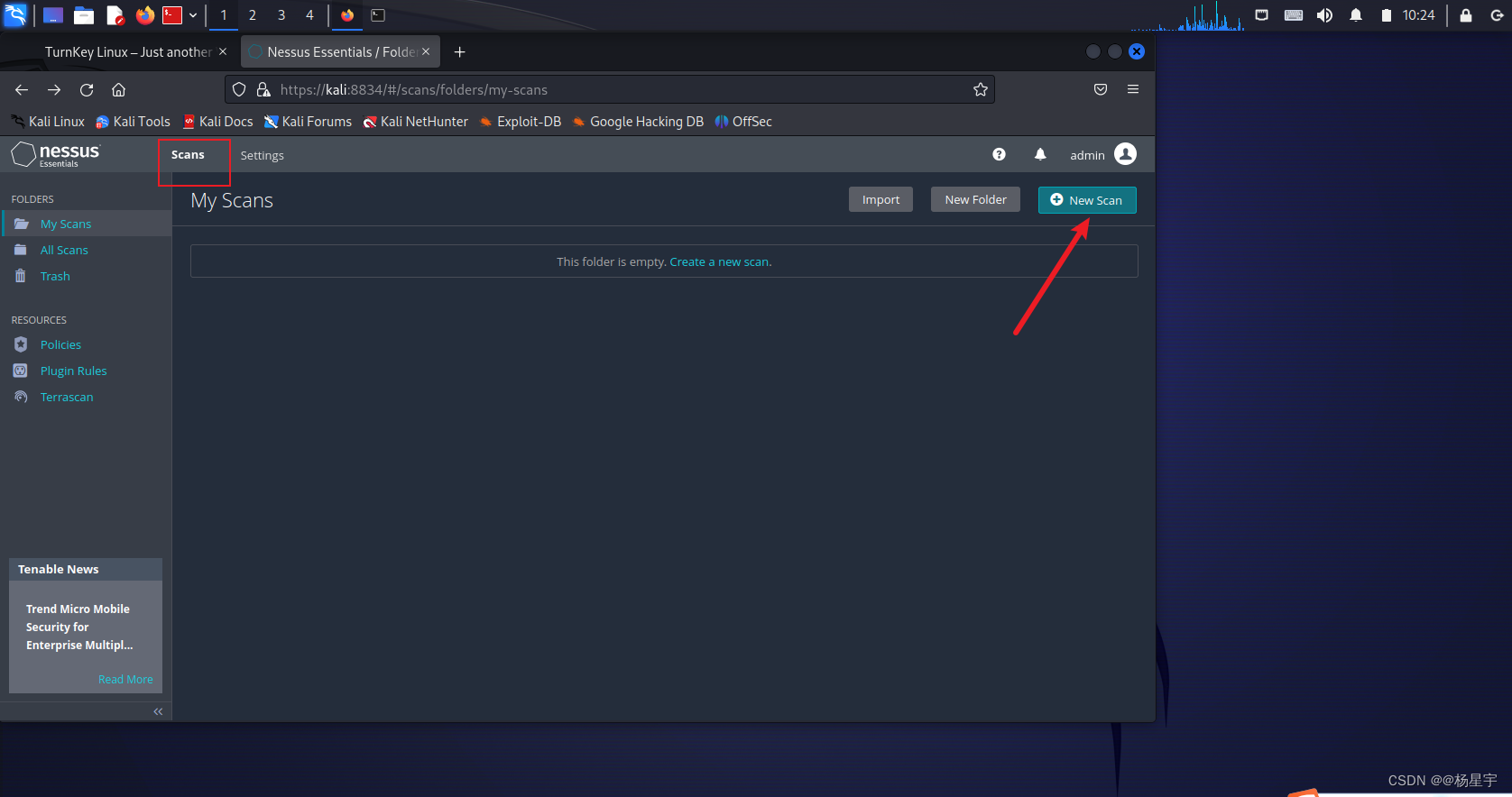Click the Import button
Viewport: 1512px width, 797px height.
click(x=880, y=199)
